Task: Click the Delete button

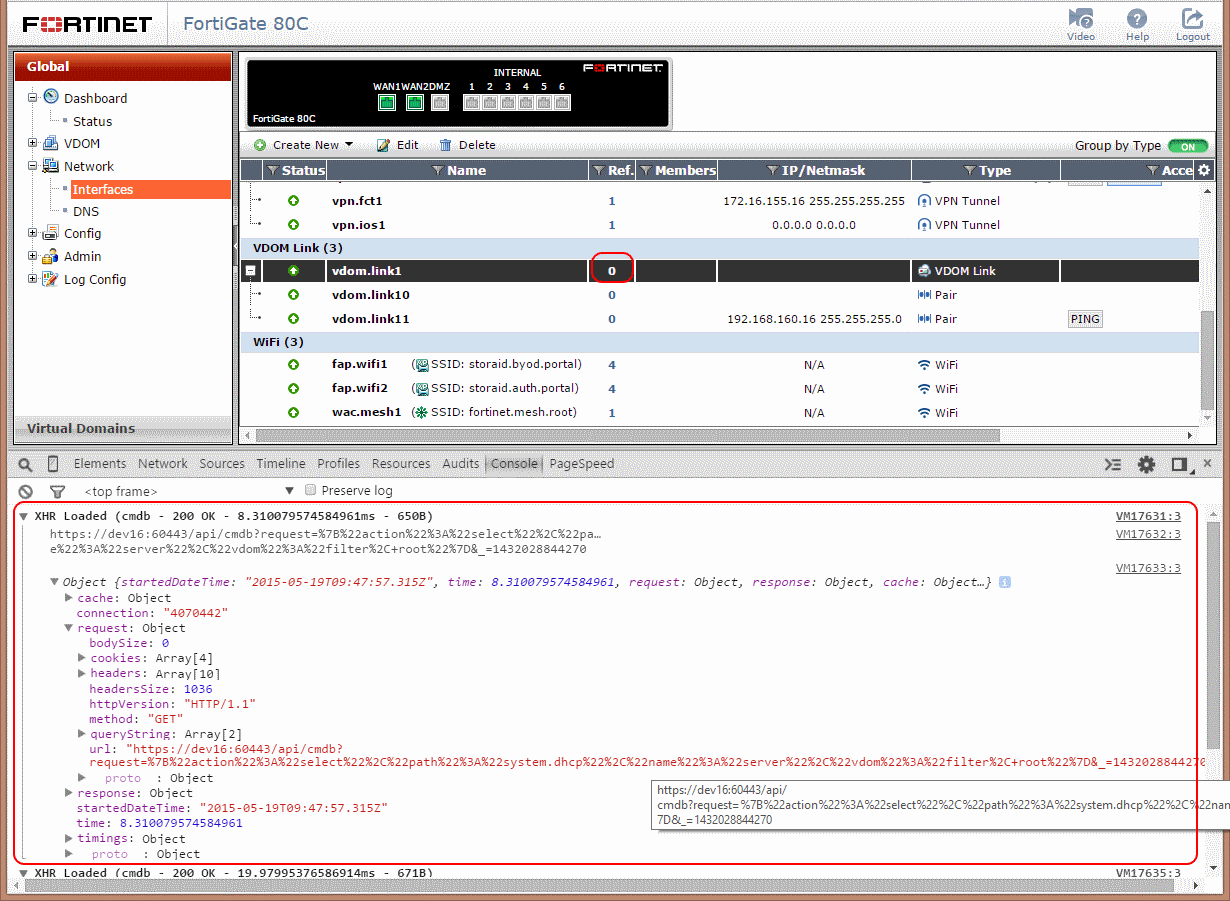Action: [467, 145]
